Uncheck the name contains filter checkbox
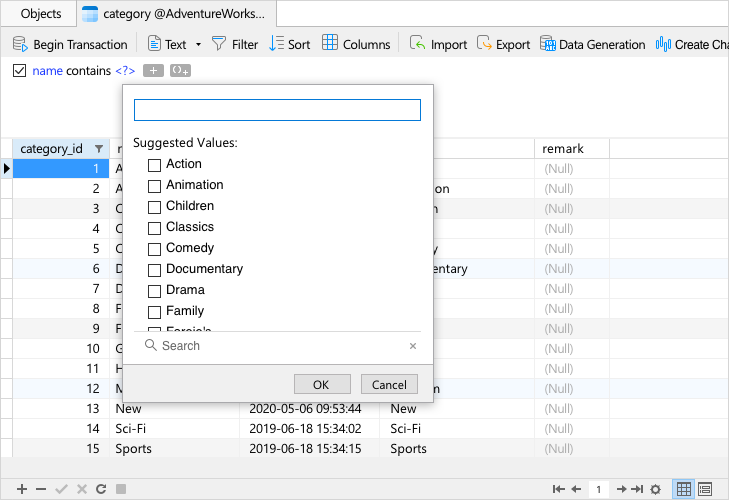The height and width of the screenshot is (500, 729). pyautogui.click(x=19, y=71)
